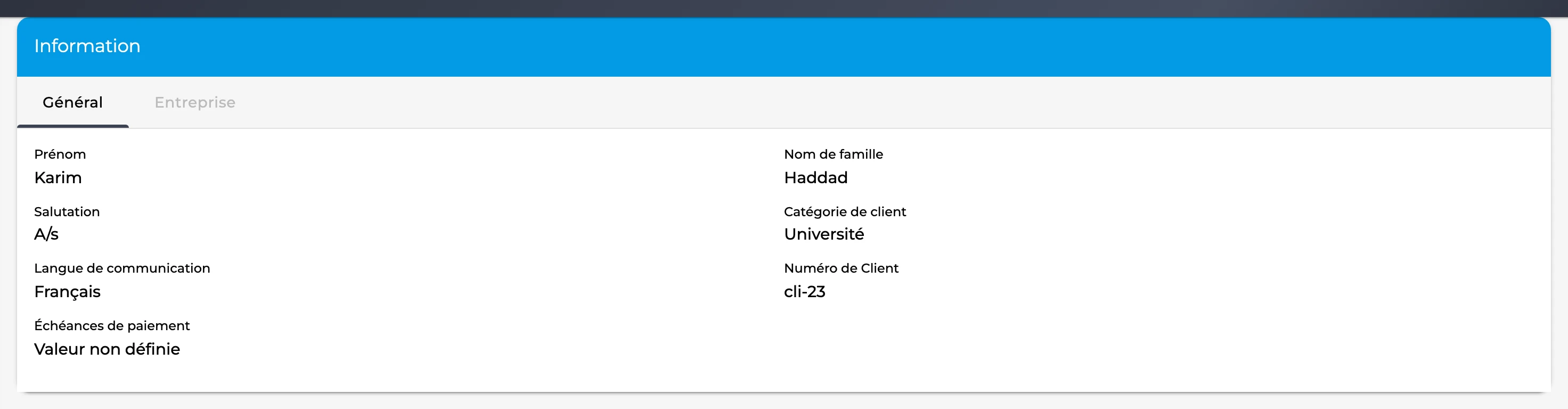Select the Valeur non définie payment value
The height and width of the screenshot is (409, 1568).
(107, 349)
